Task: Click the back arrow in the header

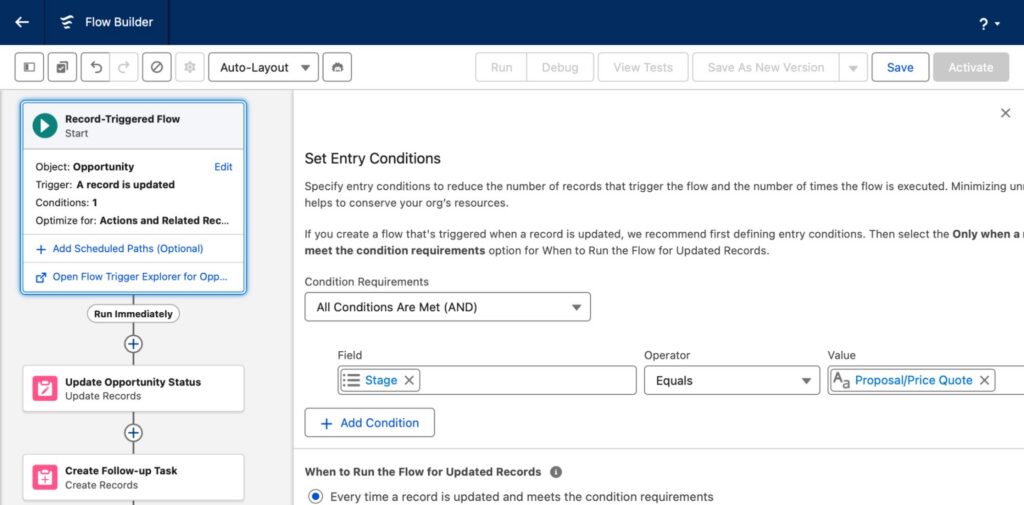Action: tap(22, 22)
